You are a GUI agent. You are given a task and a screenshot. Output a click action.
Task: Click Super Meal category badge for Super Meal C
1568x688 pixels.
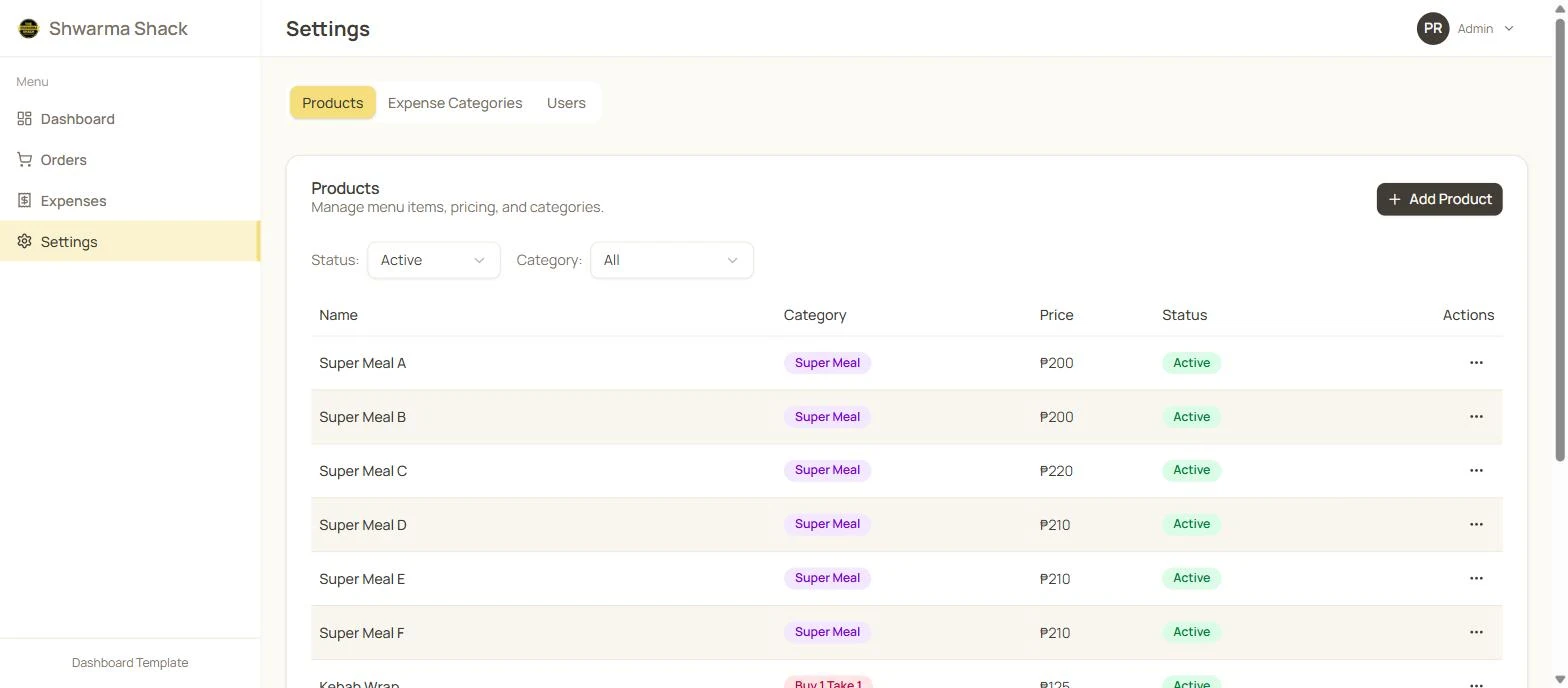[827, 470]
